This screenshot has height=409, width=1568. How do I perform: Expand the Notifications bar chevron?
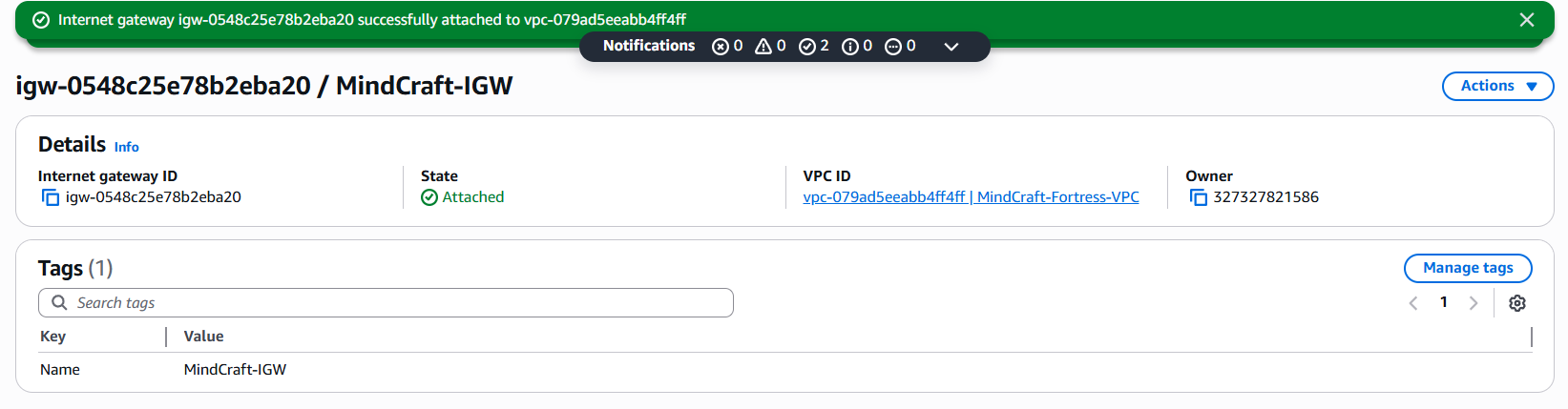click(951, 46)
